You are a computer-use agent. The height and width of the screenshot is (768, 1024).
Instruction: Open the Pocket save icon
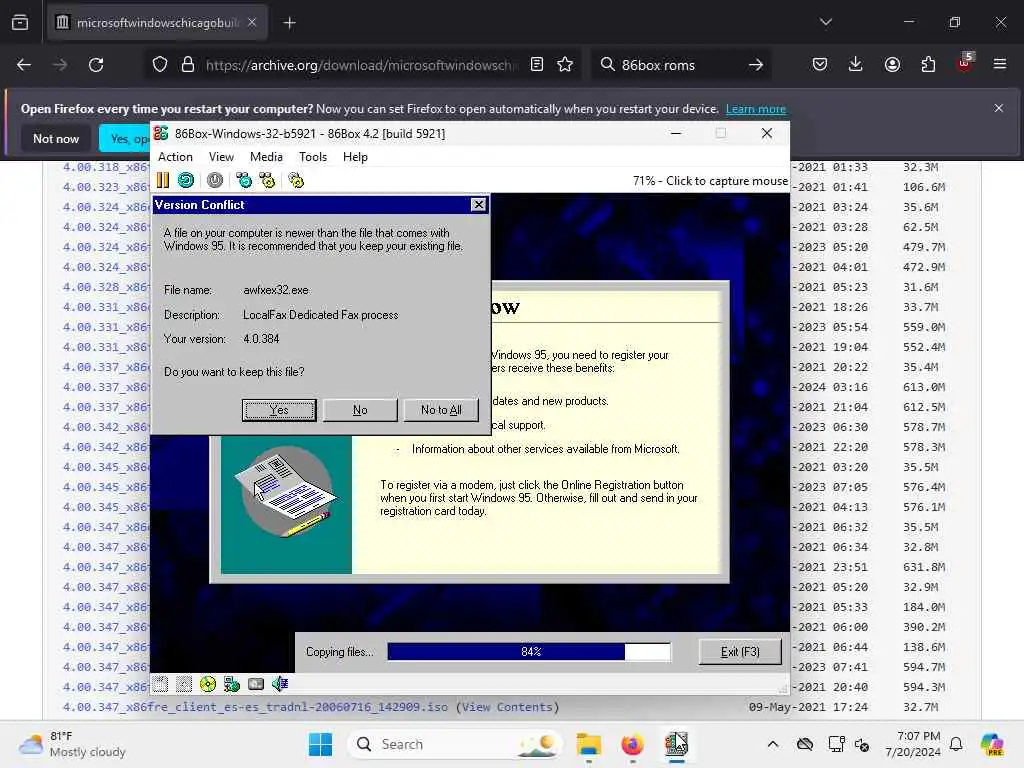click(x=820, y=65)
